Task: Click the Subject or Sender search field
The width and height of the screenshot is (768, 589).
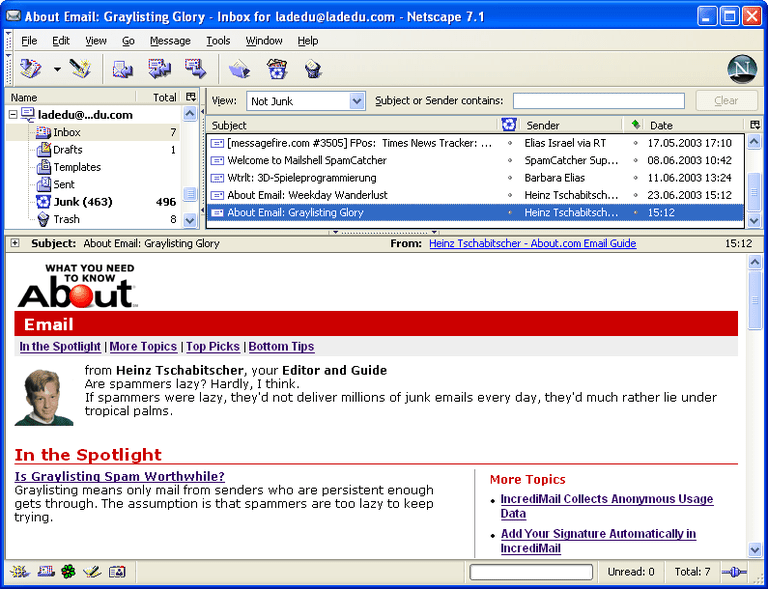Action: [x=599, y=101]
